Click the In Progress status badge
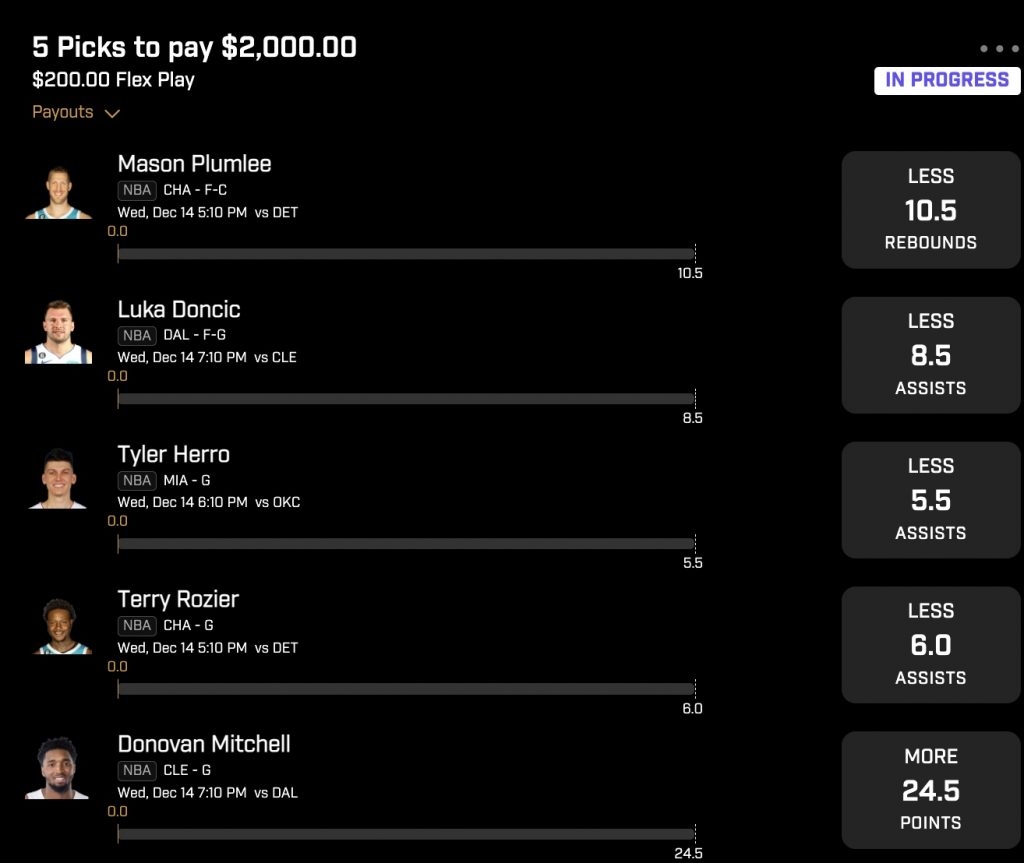1024x863 pixels. [947, 80]
